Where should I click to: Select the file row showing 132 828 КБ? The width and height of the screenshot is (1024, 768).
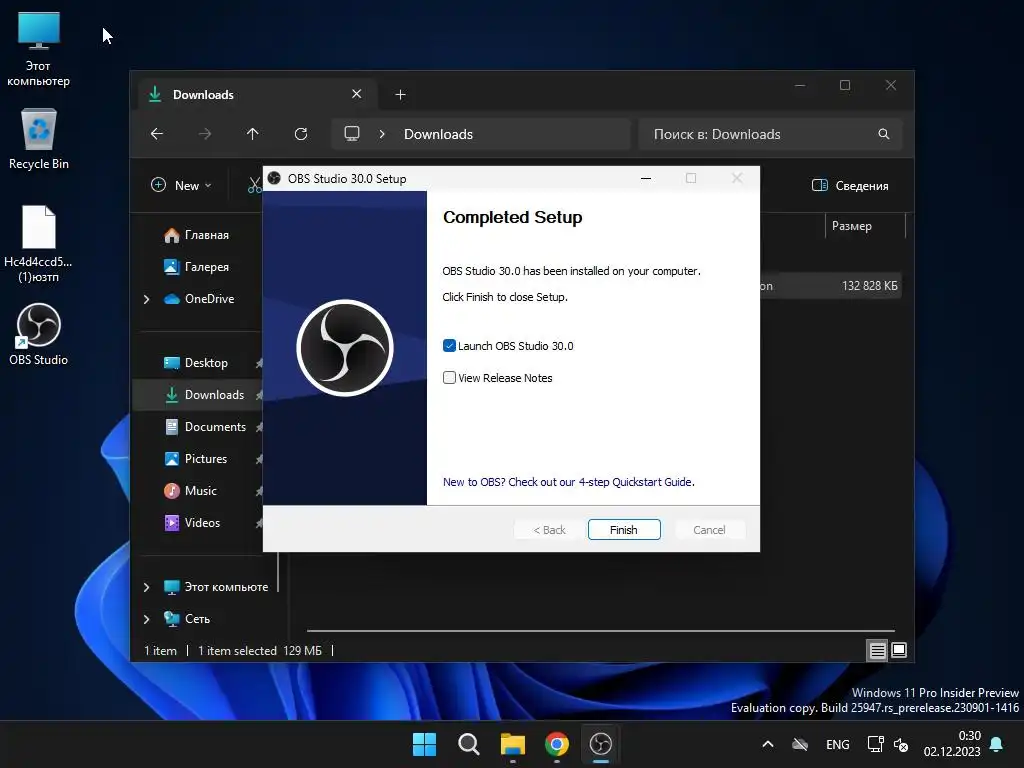831,286
